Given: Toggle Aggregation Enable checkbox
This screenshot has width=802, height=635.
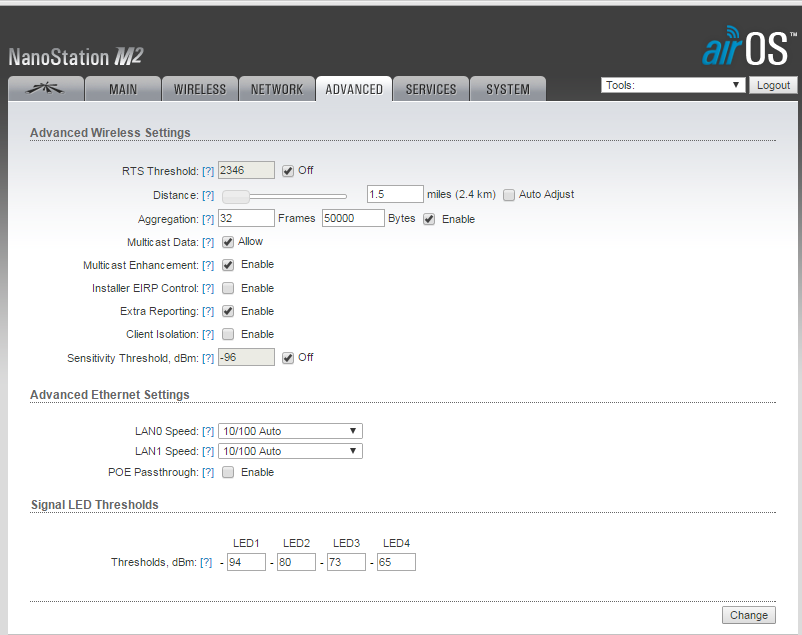Looking at the screenshot, I should [429, 220].
